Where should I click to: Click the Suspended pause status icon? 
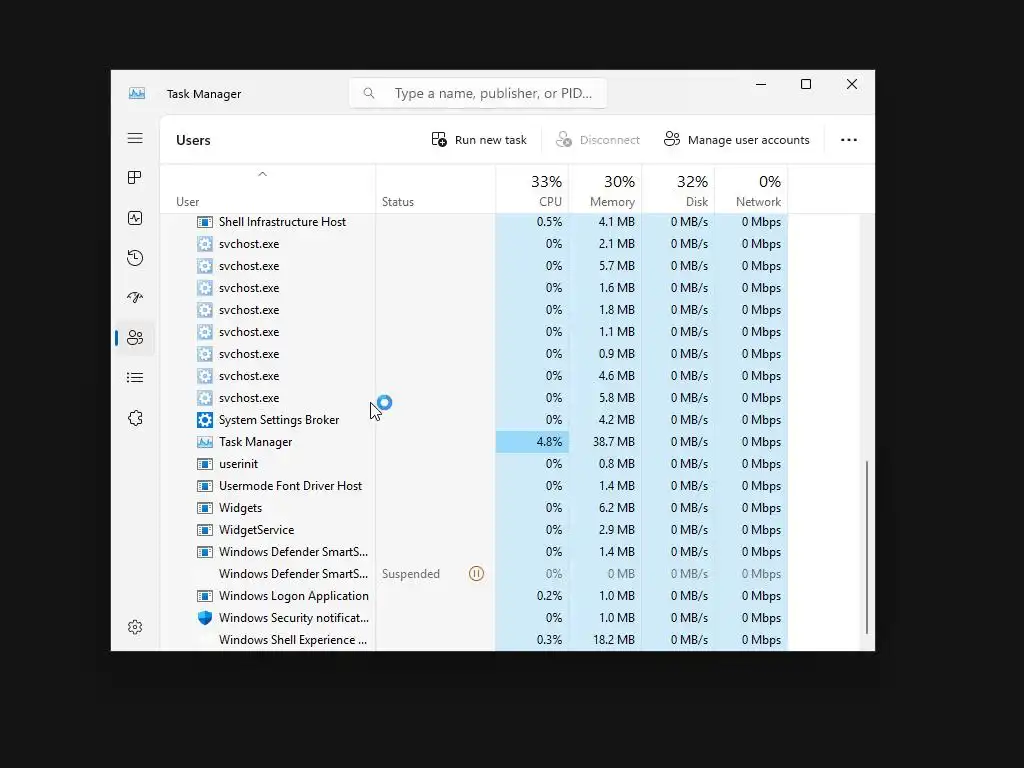coord(477,574)
